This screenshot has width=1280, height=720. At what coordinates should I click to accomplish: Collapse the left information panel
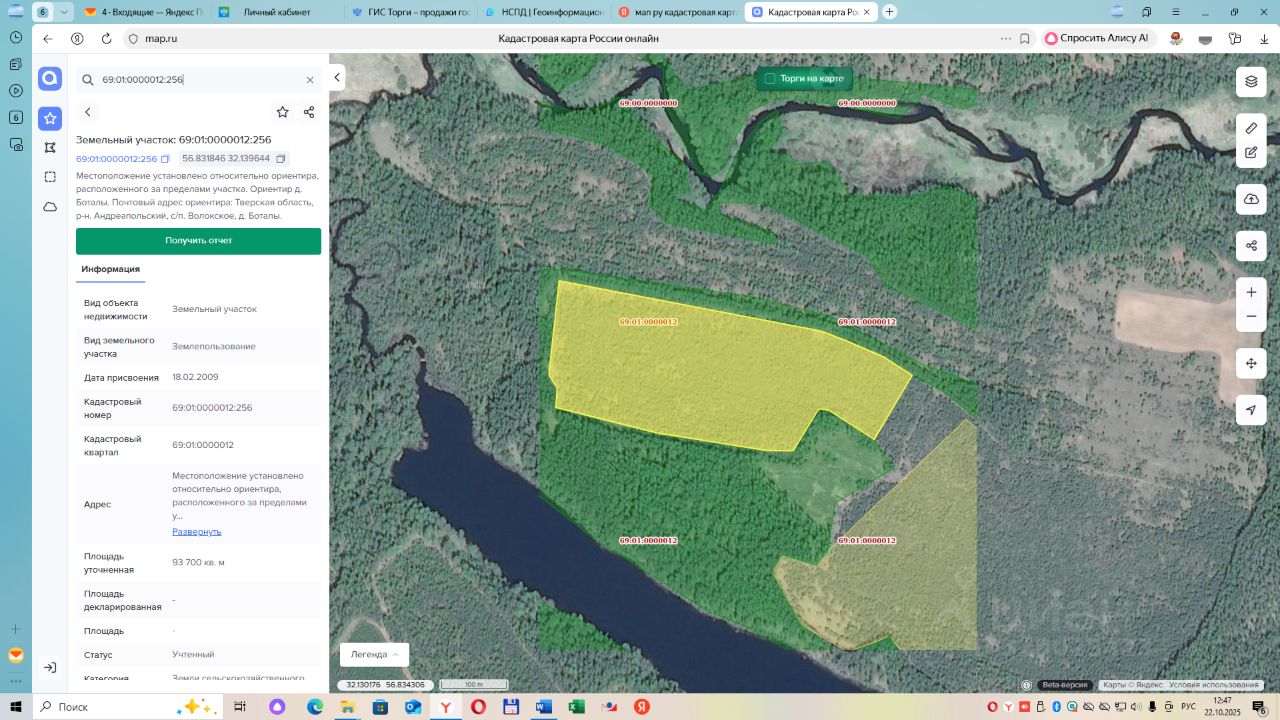337,78
